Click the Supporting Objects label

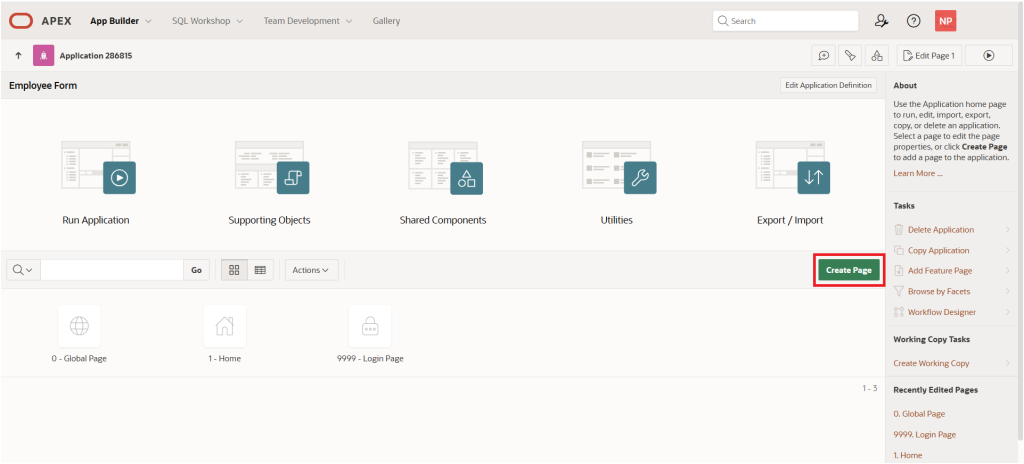pos(269,220)
